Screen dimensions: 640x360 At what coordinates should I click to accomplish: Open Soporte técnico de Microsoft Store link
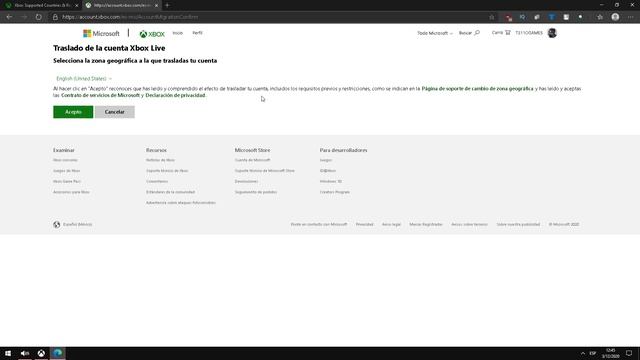coord(264,171)
